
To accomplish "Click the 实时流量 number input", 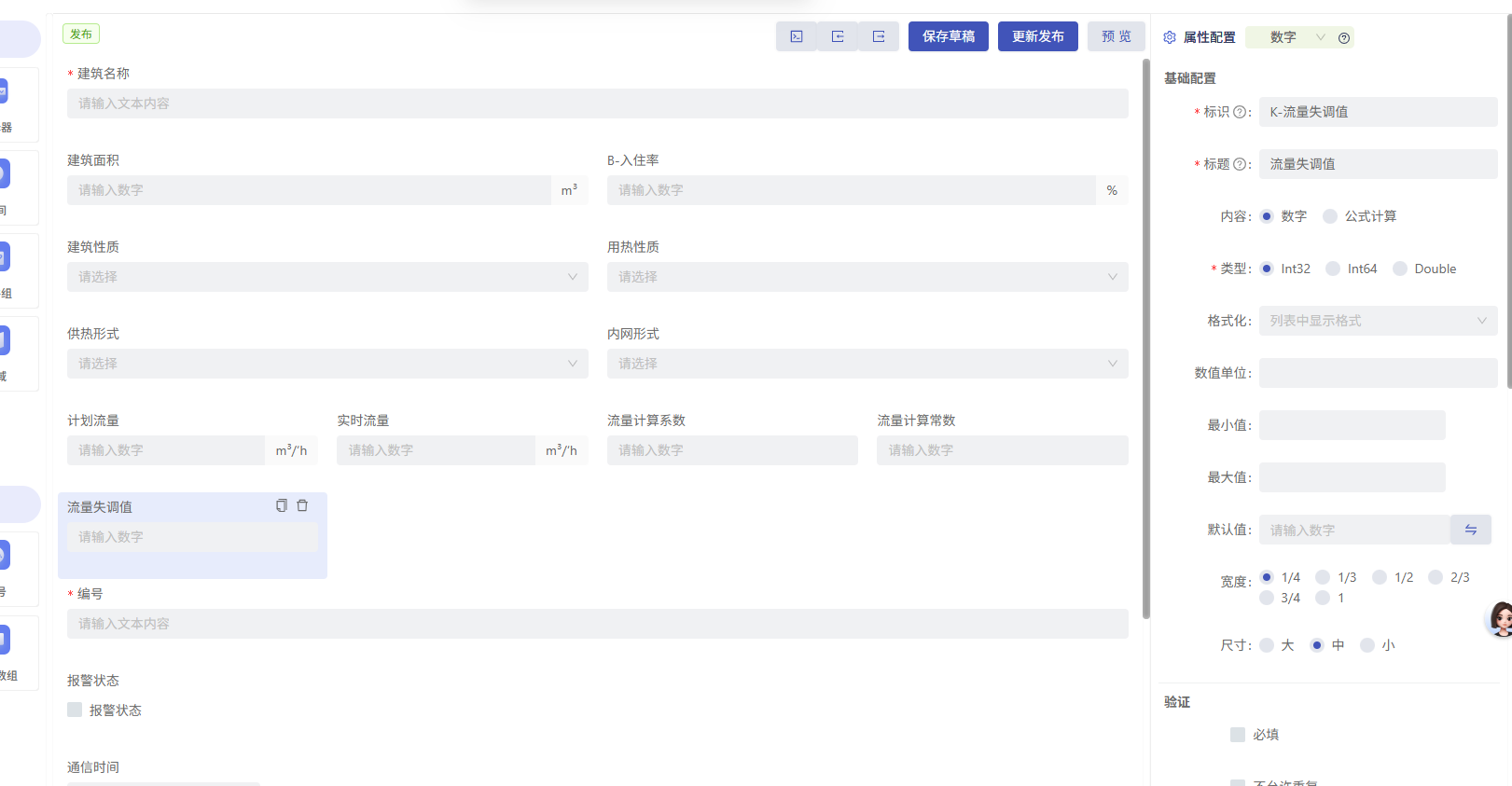I will click(x=436, y=450).
